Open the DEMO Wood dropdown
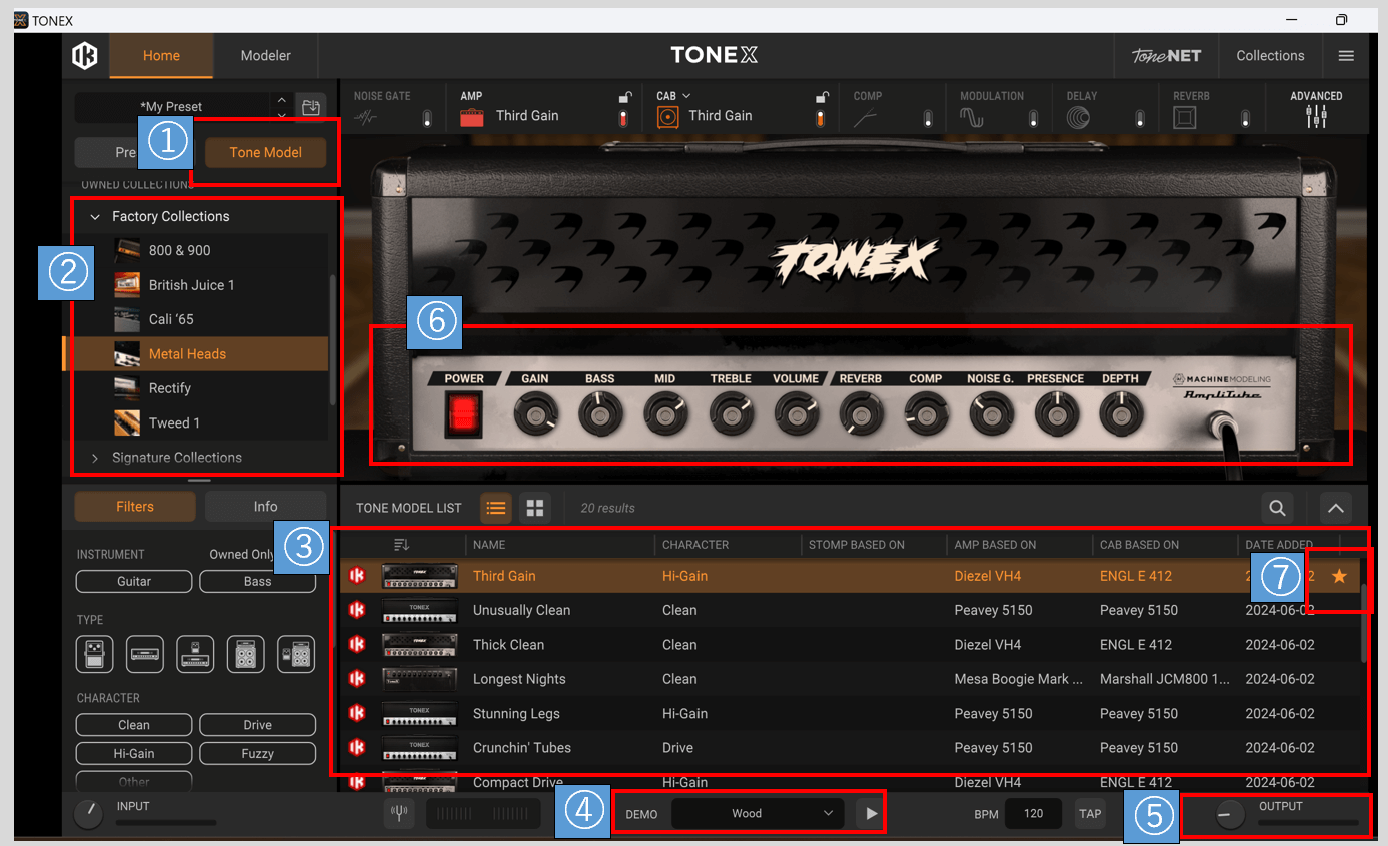The image size is (1388, 846). coord(758,814)
